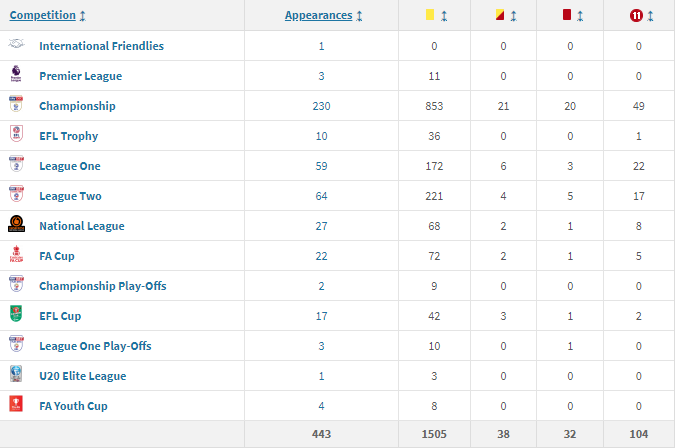Open Championship Play-Offs link
This screenshot has width=675, height=448.
102,286
